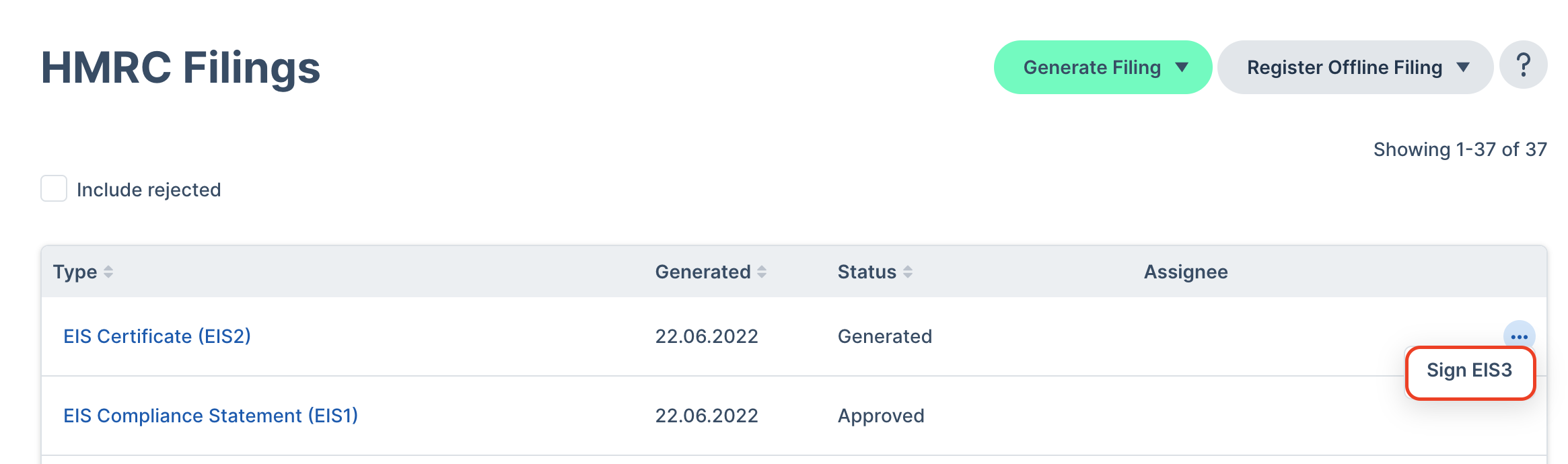This screenshot has height=464, width=1568.
Task: Click the Type column header
Action: (x=75, y=272)
